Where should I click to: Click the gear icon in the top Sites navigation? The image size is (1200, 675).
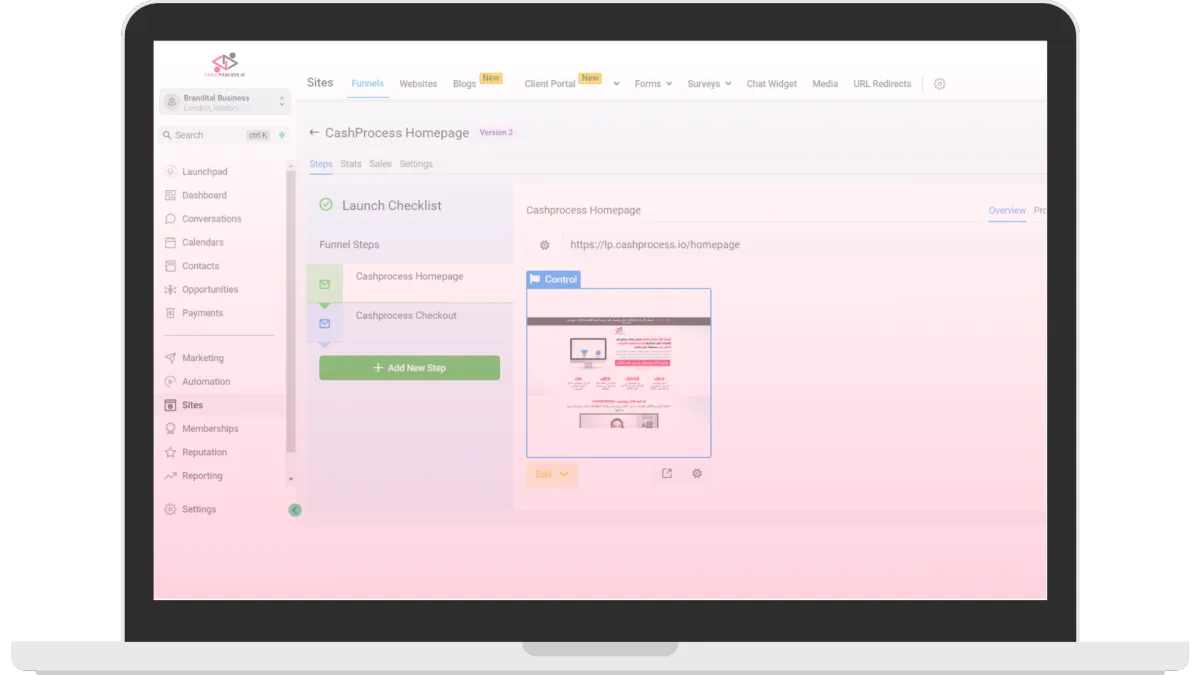(940, 84)
